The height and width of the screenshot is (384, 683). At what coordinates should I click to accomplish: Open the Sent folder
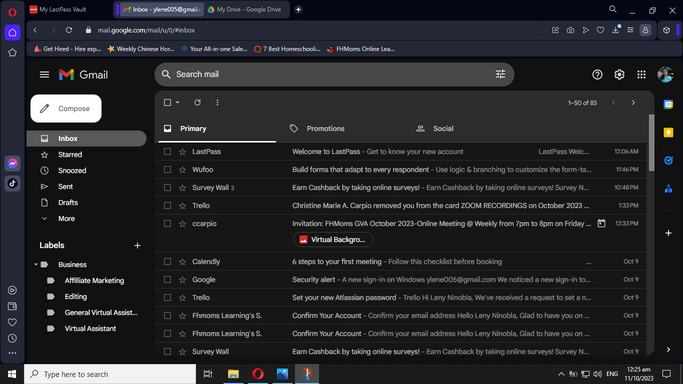pyautogui.click(x=65, y=187)
